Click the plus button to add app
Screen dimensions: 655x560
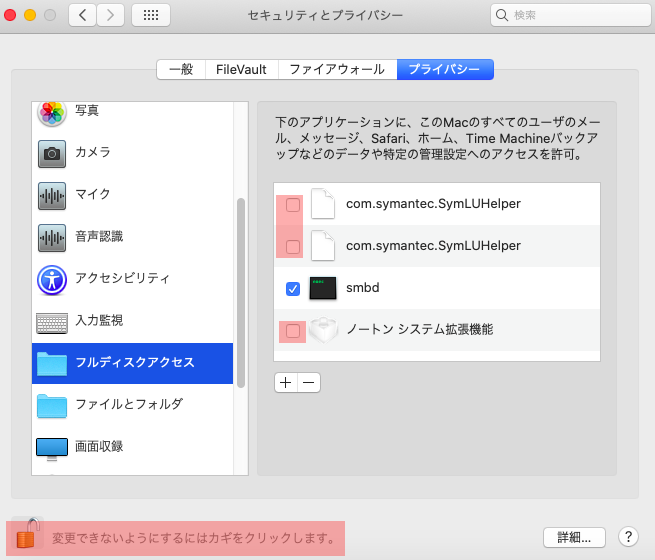coord(286,382)
